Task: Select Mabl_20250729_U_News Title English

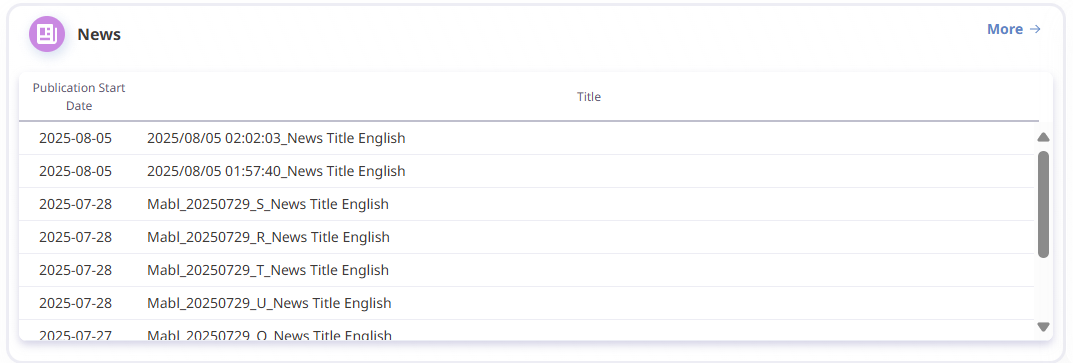Action: click(269, 303)
